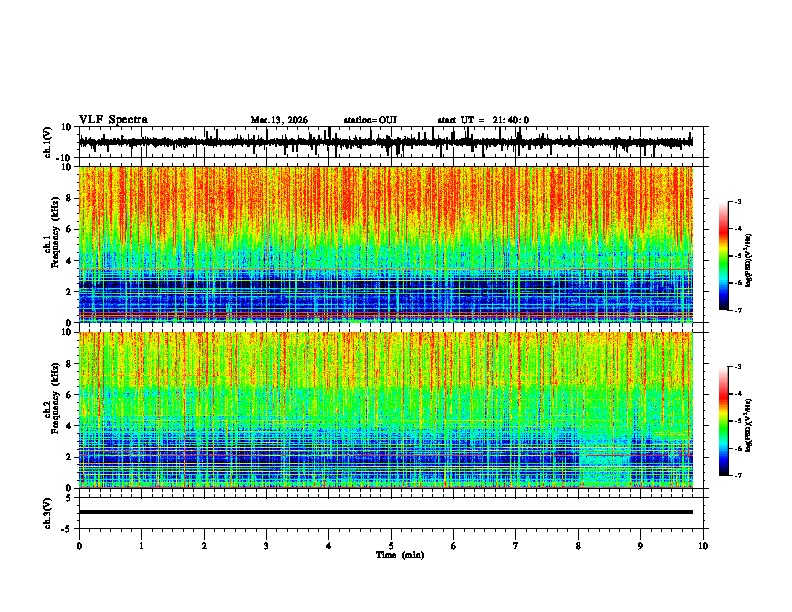The width and height of the screenshot is (792, 612).
Task: Click time axis tick label "0"
Action: click(x=79, y=546)
